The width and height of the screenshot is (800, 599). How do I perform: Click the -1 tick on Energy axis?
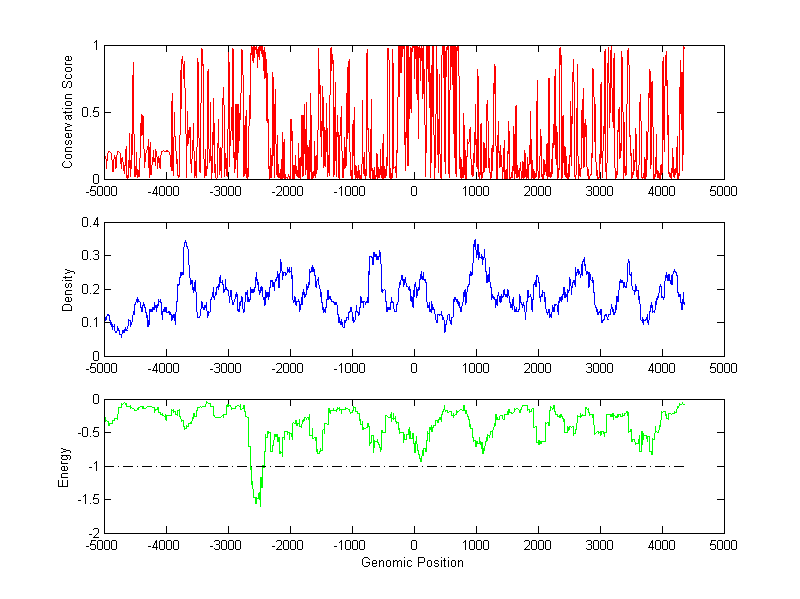[93, 466]
